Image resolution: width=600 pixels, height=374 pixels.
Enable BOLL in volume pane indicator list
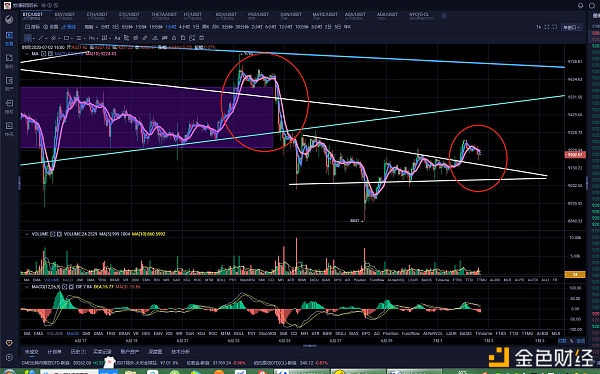pos(221,280)
